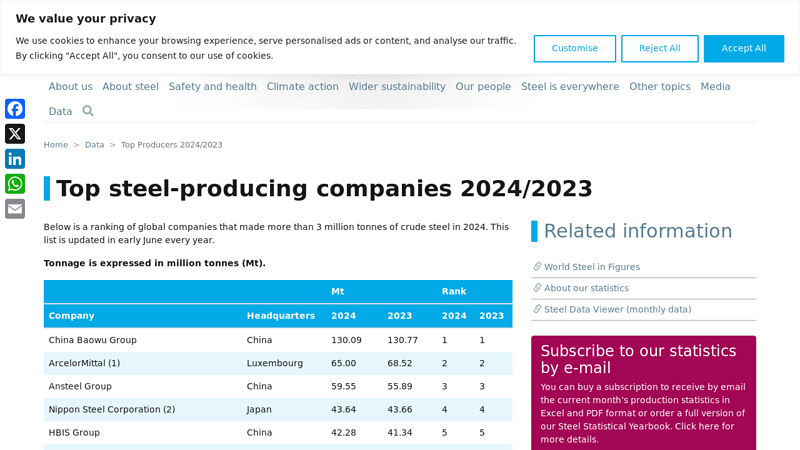Open Our people menu

483,86
